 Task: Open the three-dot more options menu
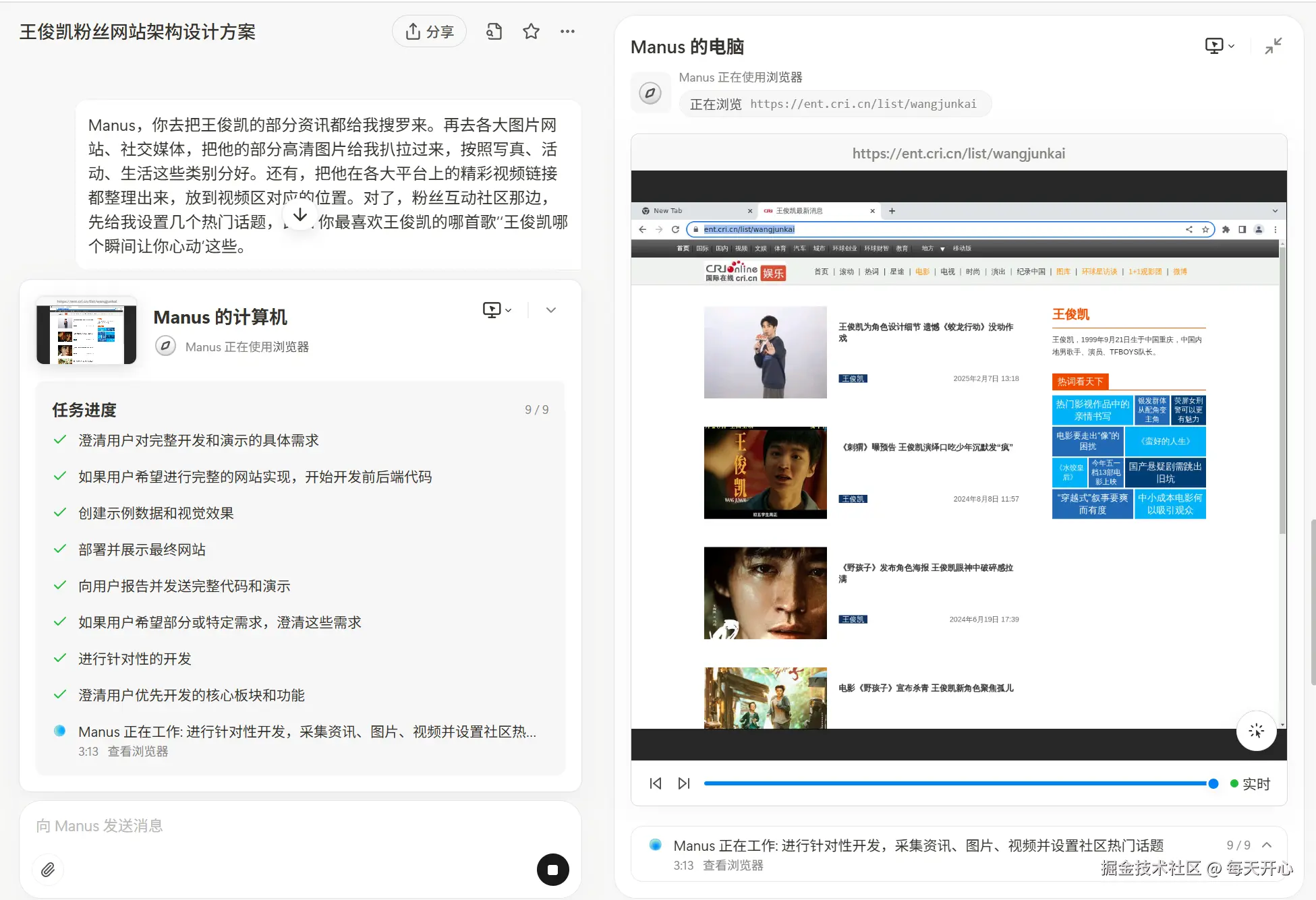(567, 32)
